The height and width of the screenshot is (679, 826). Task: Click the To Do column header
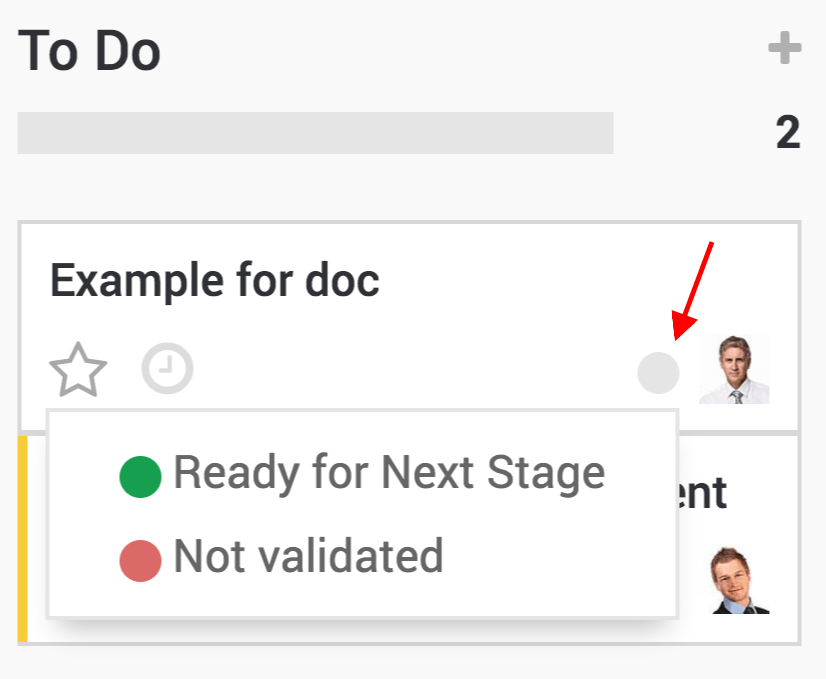[x=88, y=50]
